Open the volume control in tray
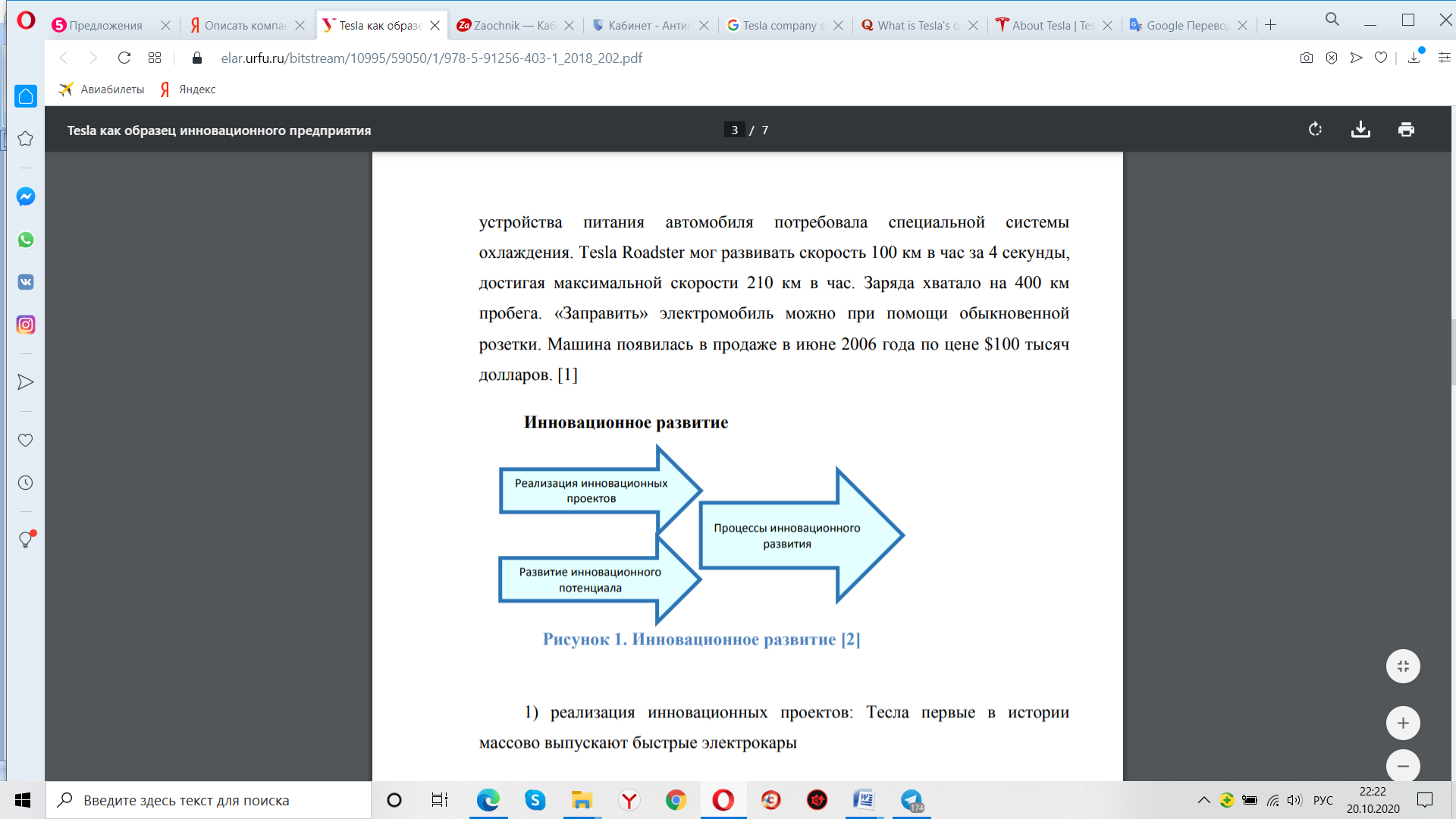The width and height of the screenshot is (1456, 819). [1294, 800]
